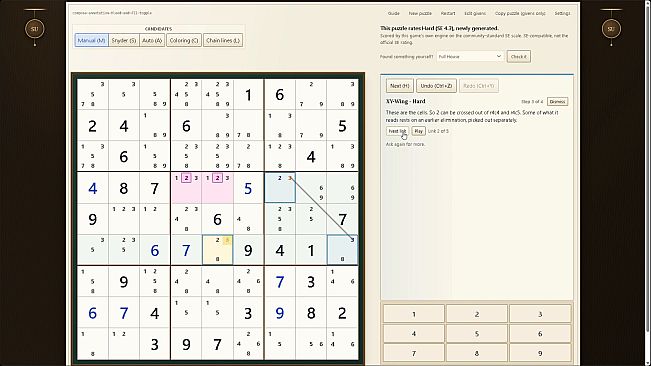
Task: Choose digit 1 on the number pad
Action: [414, 314]
